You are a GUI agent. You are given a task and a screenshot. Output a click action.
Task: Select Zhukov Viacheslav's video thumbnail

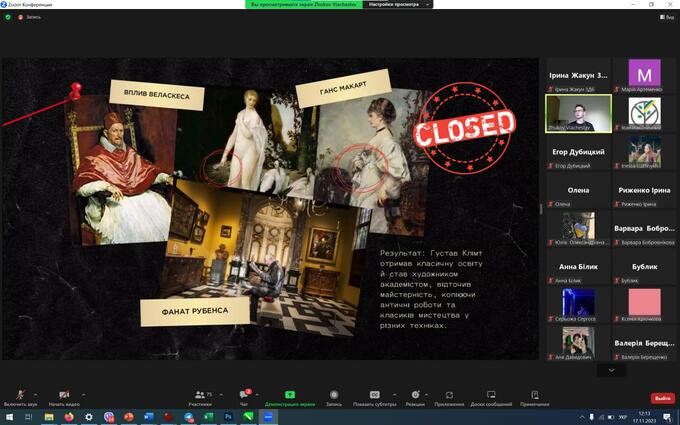click(x=579, y=114)
